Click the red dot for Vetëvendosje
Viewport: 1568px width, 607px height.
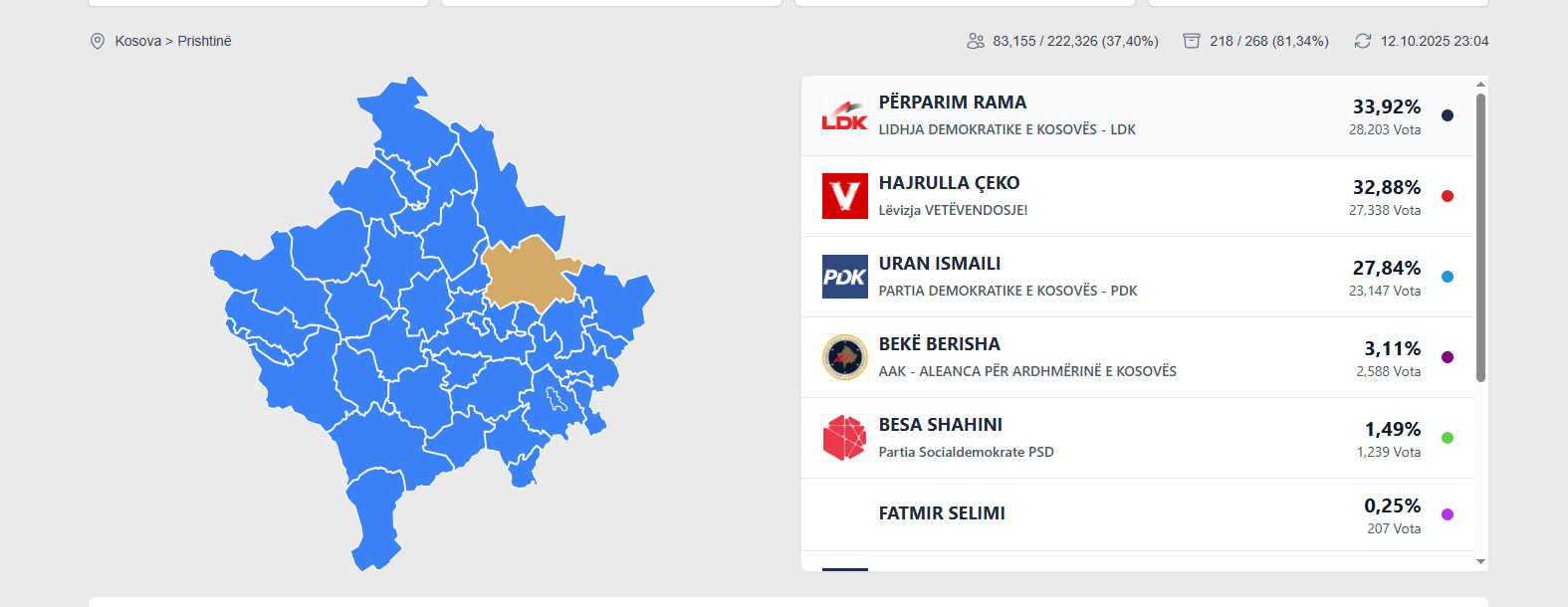point(1448,196)
